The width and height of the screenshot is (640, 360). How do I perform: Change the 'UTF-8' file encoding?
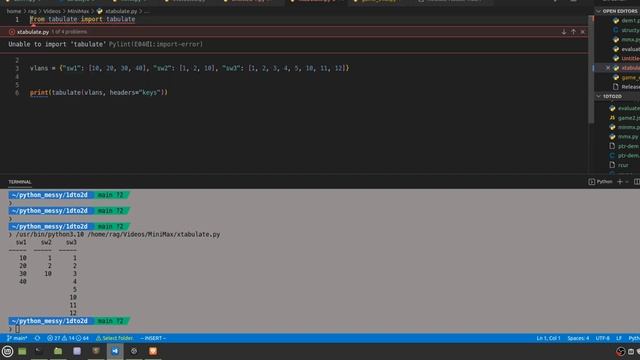602,338
